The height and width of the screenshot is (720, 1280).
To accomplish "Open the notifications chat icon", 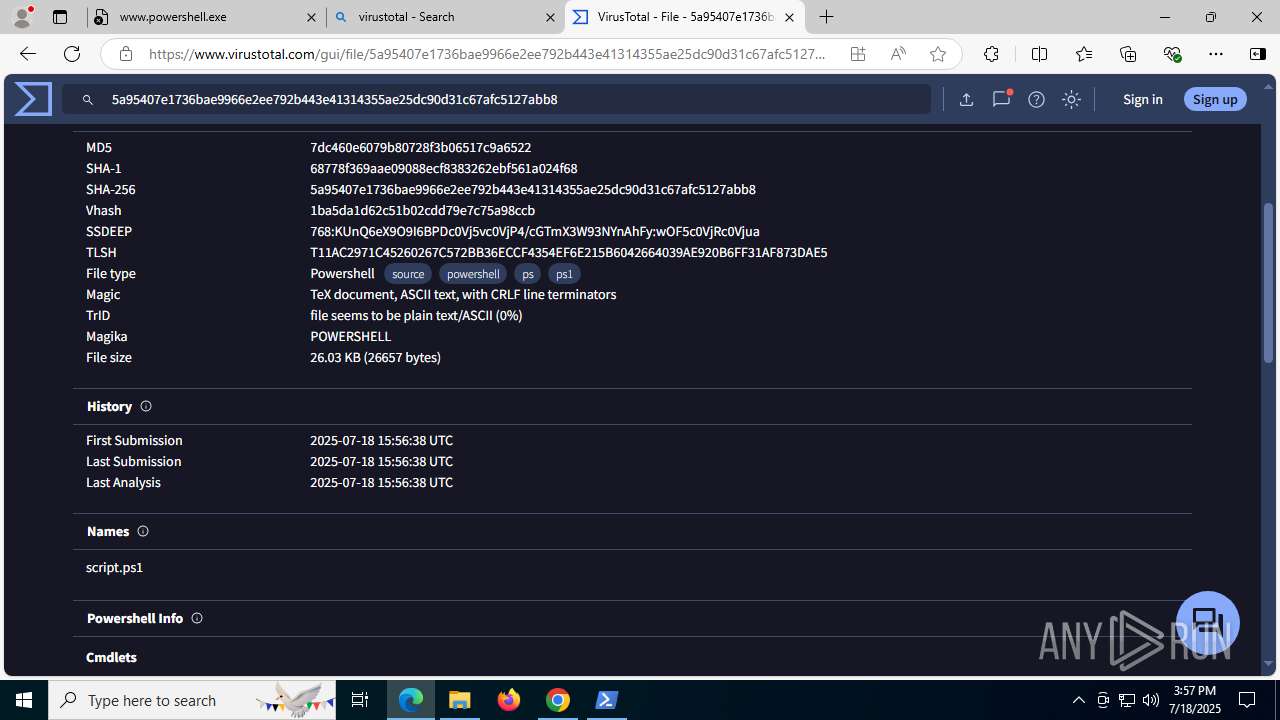I will click(x=1001, y=99).
